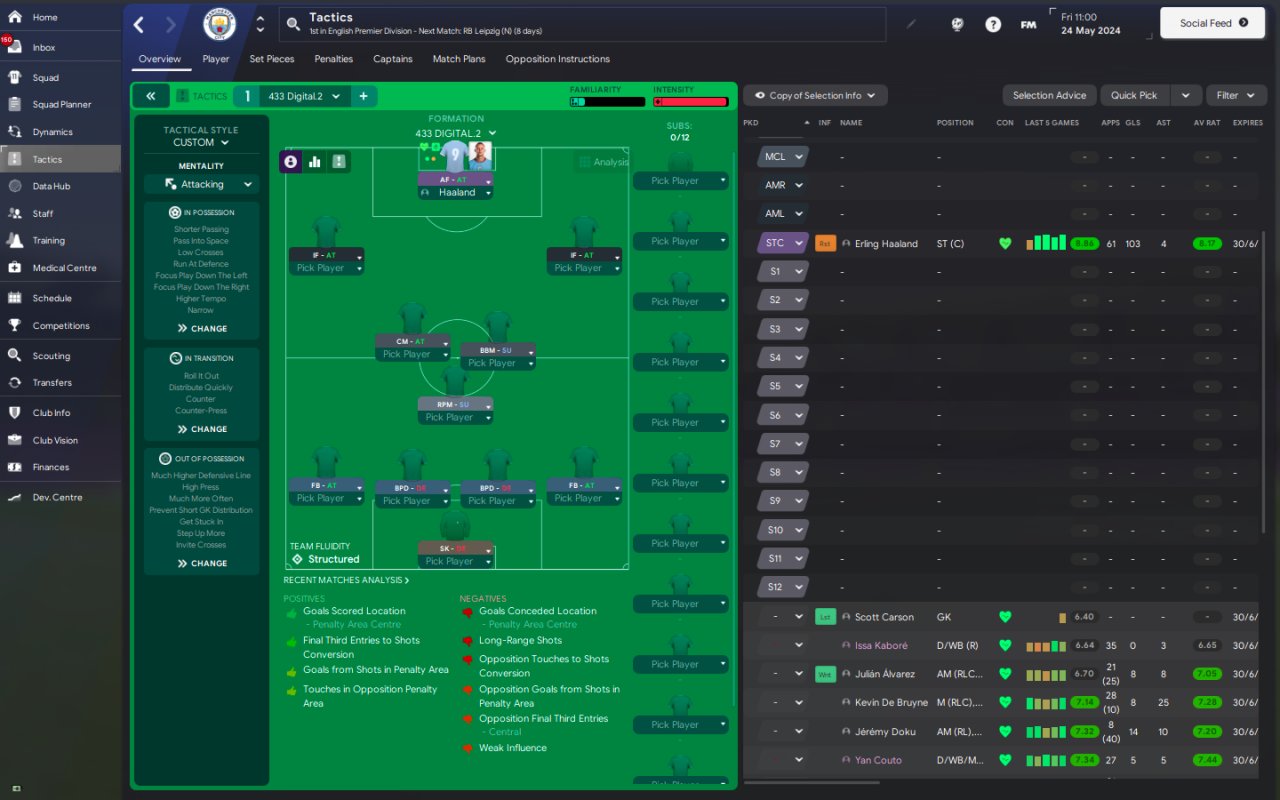
Task: Open the Opposition Instructions tab
Action: coord(558,59)
